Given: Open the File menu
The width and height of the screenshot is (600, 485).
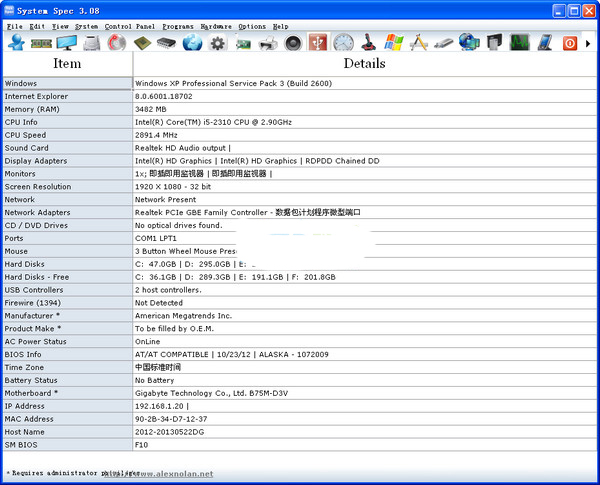Looking at the screenshot, I should point(15,26).
